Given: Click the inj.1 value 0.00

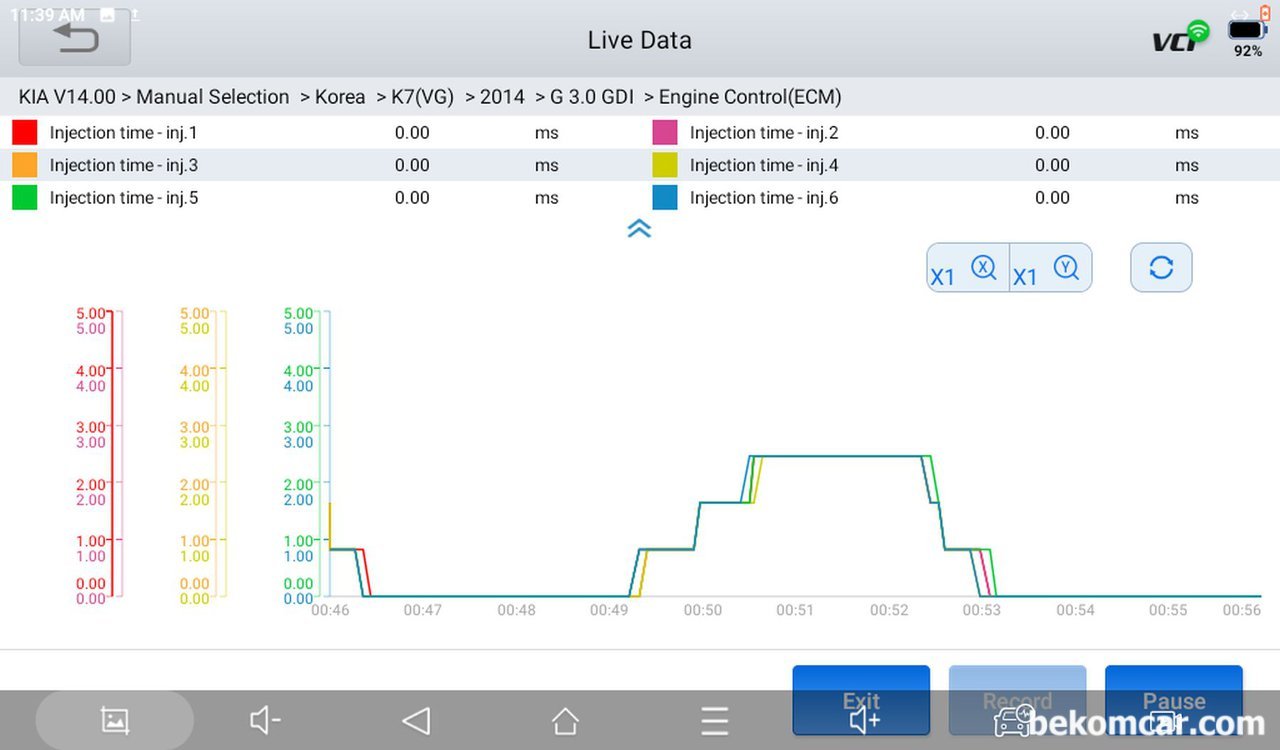Looking at the screenshot, I should [412, 133].
